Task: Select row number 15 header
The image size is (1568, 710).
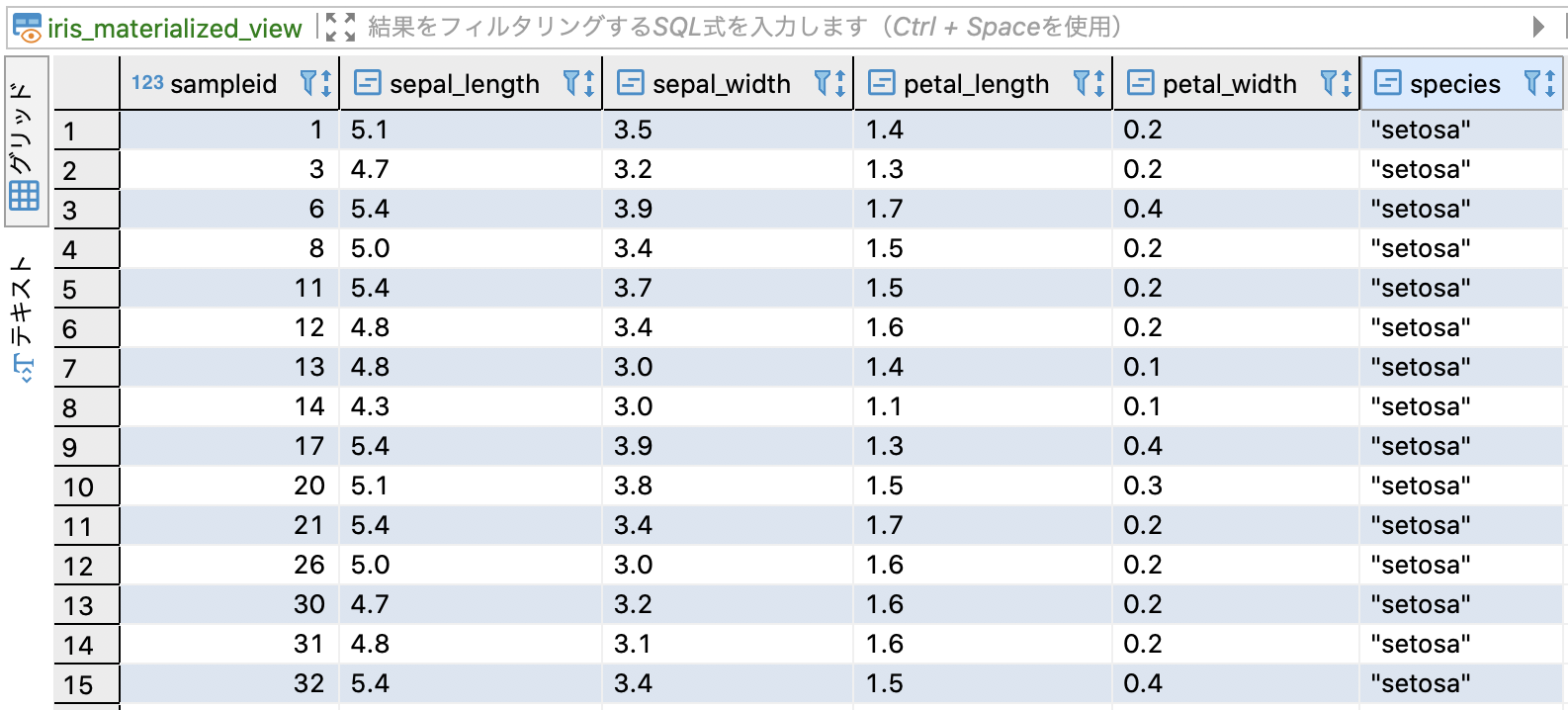Action: [86, 684]
